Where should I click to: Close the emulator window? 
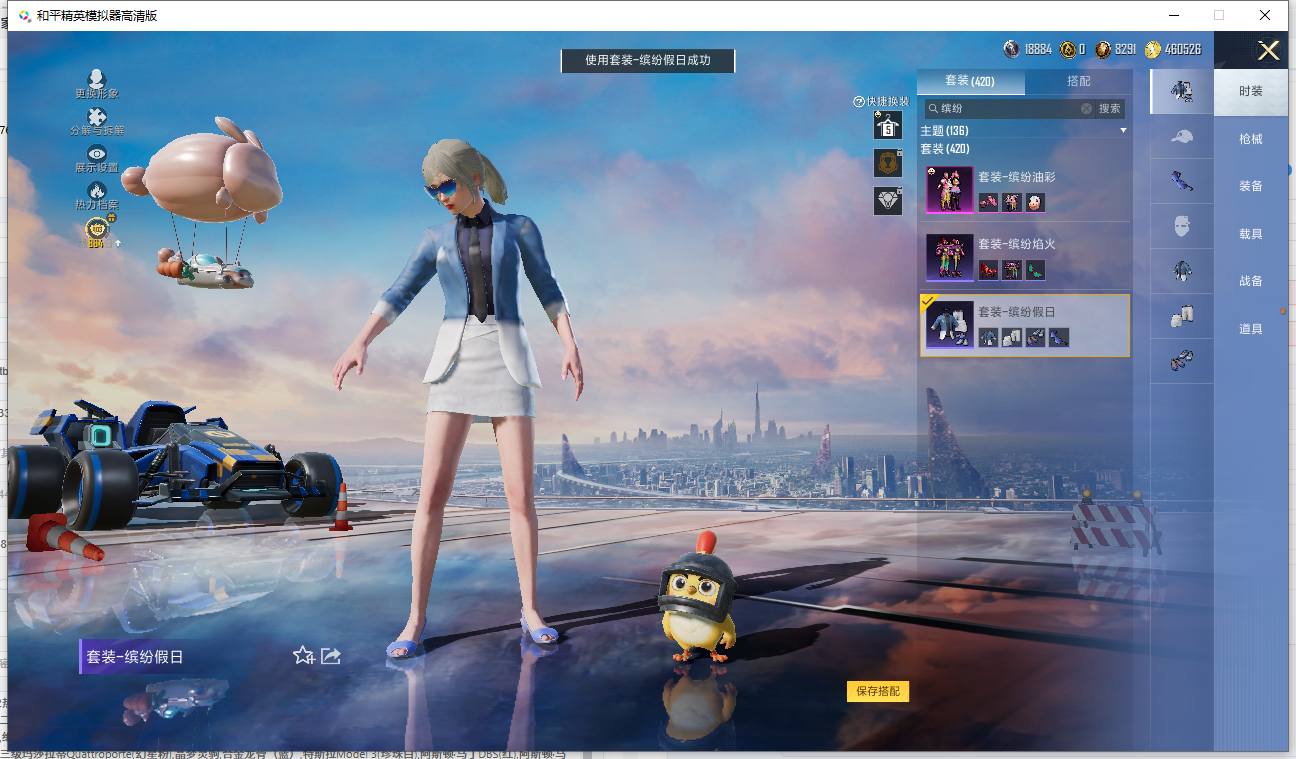[x=1266, y=15]
